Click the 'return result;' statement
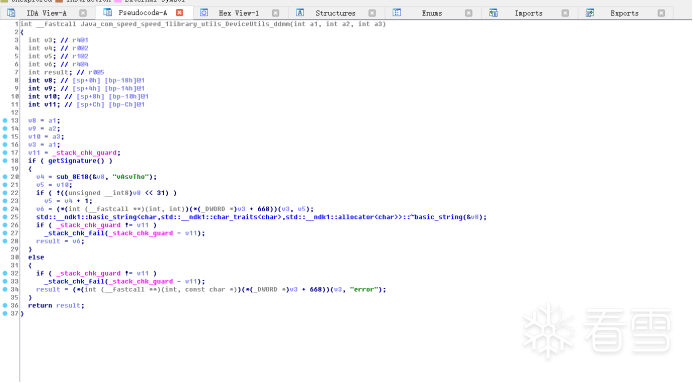Image resolution: width=693 pixels, height=383 pixels. point(56,306)
